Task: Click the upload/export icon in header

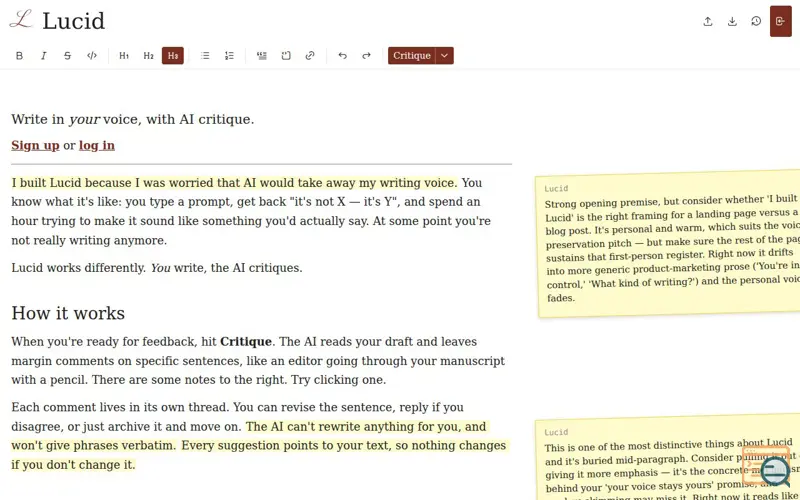Action: [x=708, y=21]
